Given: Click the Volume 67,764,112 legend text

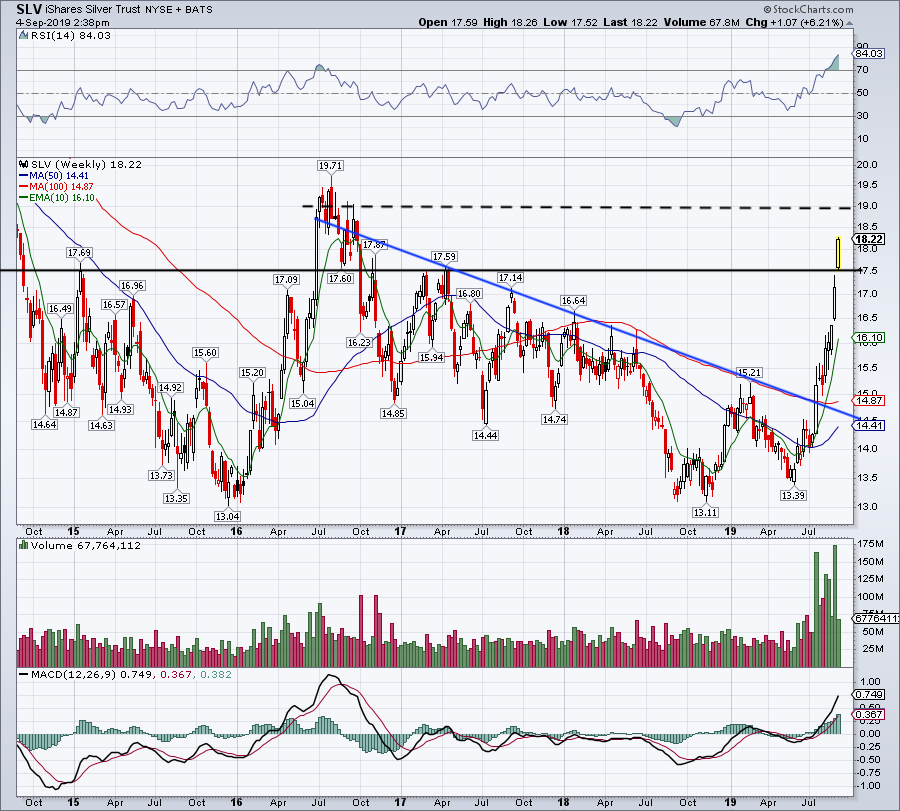Looking at the screenshot, I should [x=86, y=545].
